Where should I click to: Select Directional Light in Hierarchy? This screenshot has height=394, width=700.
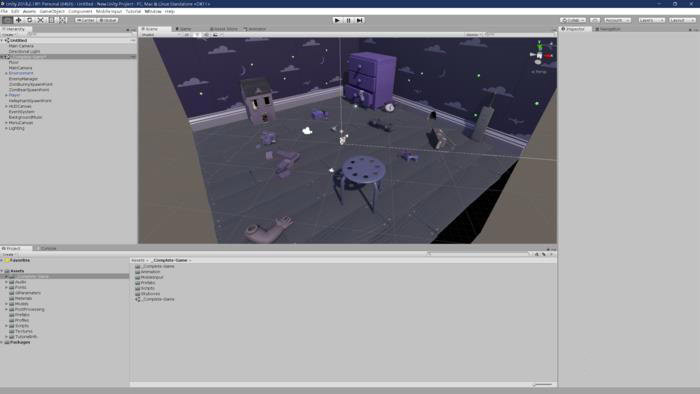click(x=25, y=51)
